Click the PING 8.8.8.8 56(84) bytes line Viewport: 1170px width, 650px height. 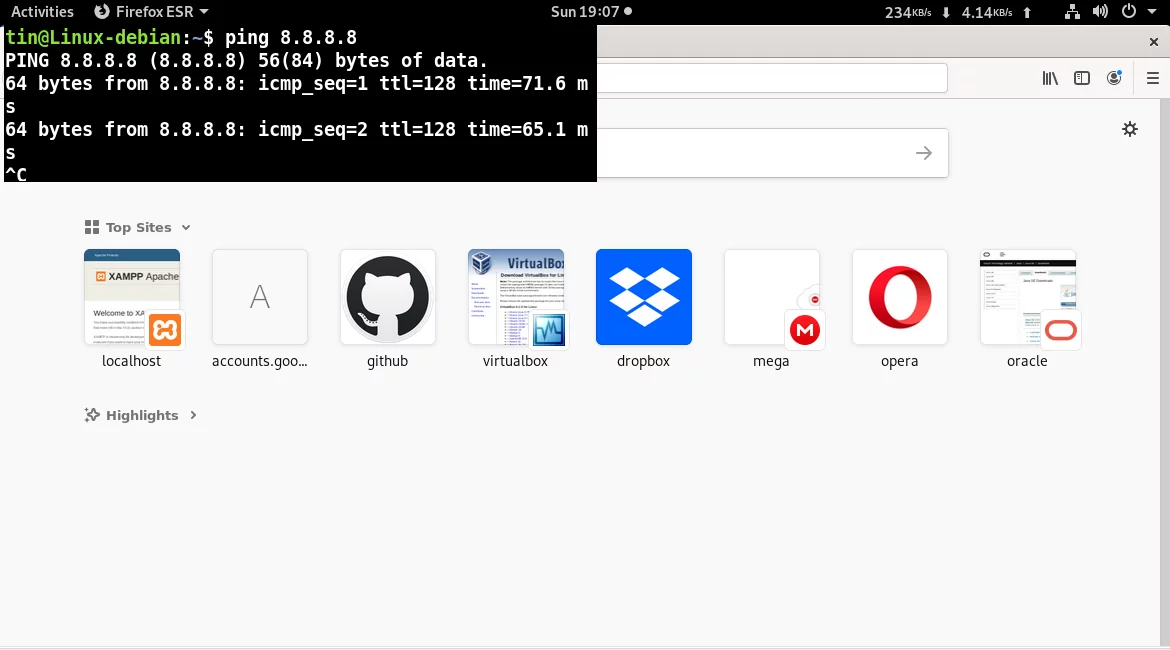[246, 60]
